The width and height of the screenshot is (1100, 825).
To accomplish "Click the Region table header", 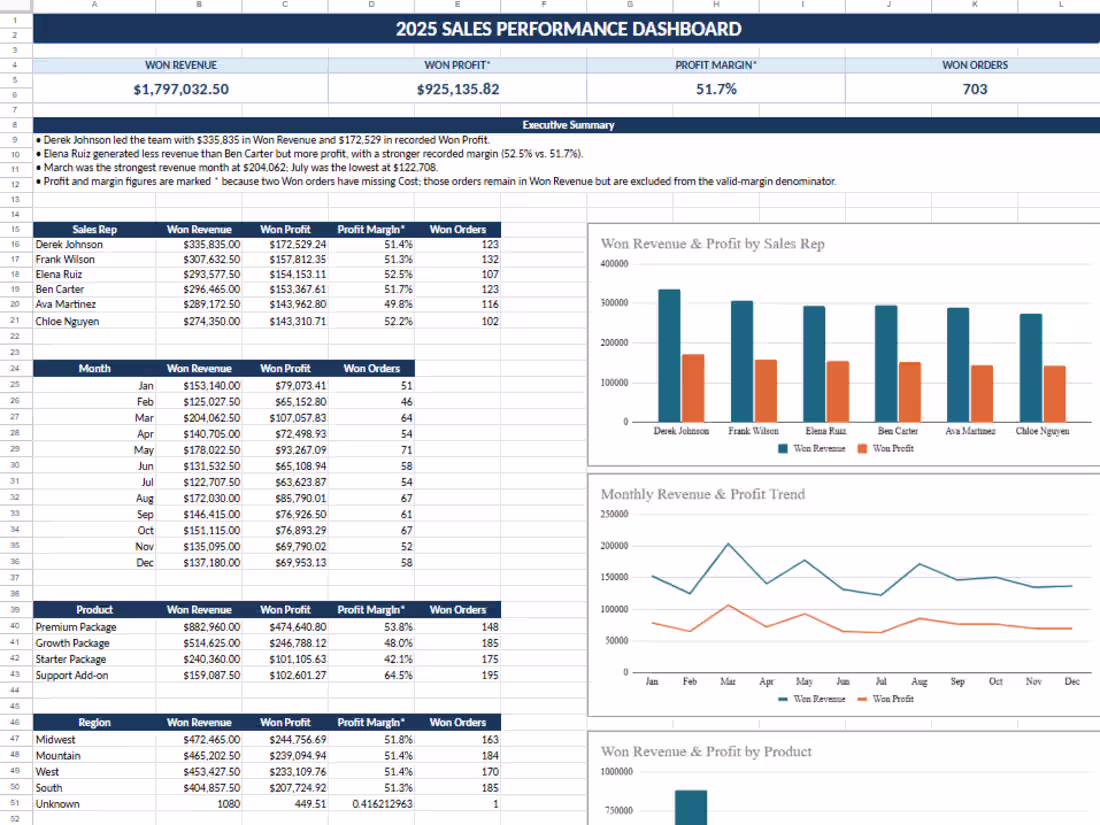I will (94, 723).
